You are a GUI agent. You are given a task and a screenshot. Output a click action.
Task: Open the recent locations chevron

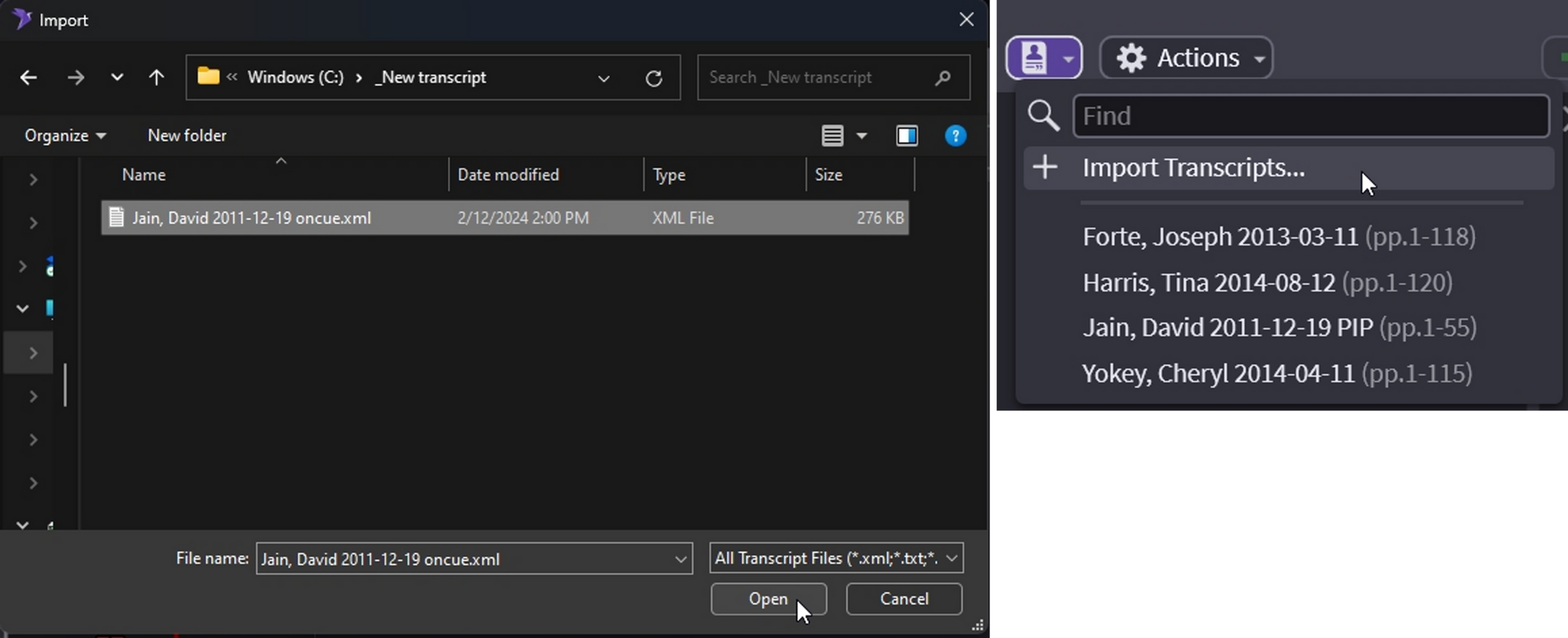pos(117,77)
